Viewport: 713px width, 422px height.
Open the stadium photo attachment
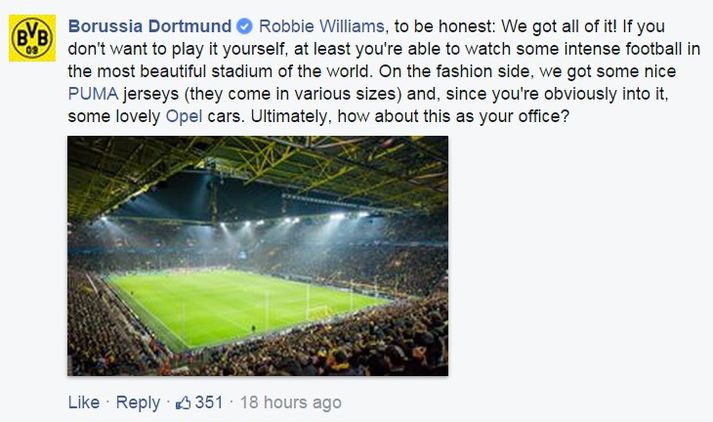pyautogui.click(x=258, y=256)
